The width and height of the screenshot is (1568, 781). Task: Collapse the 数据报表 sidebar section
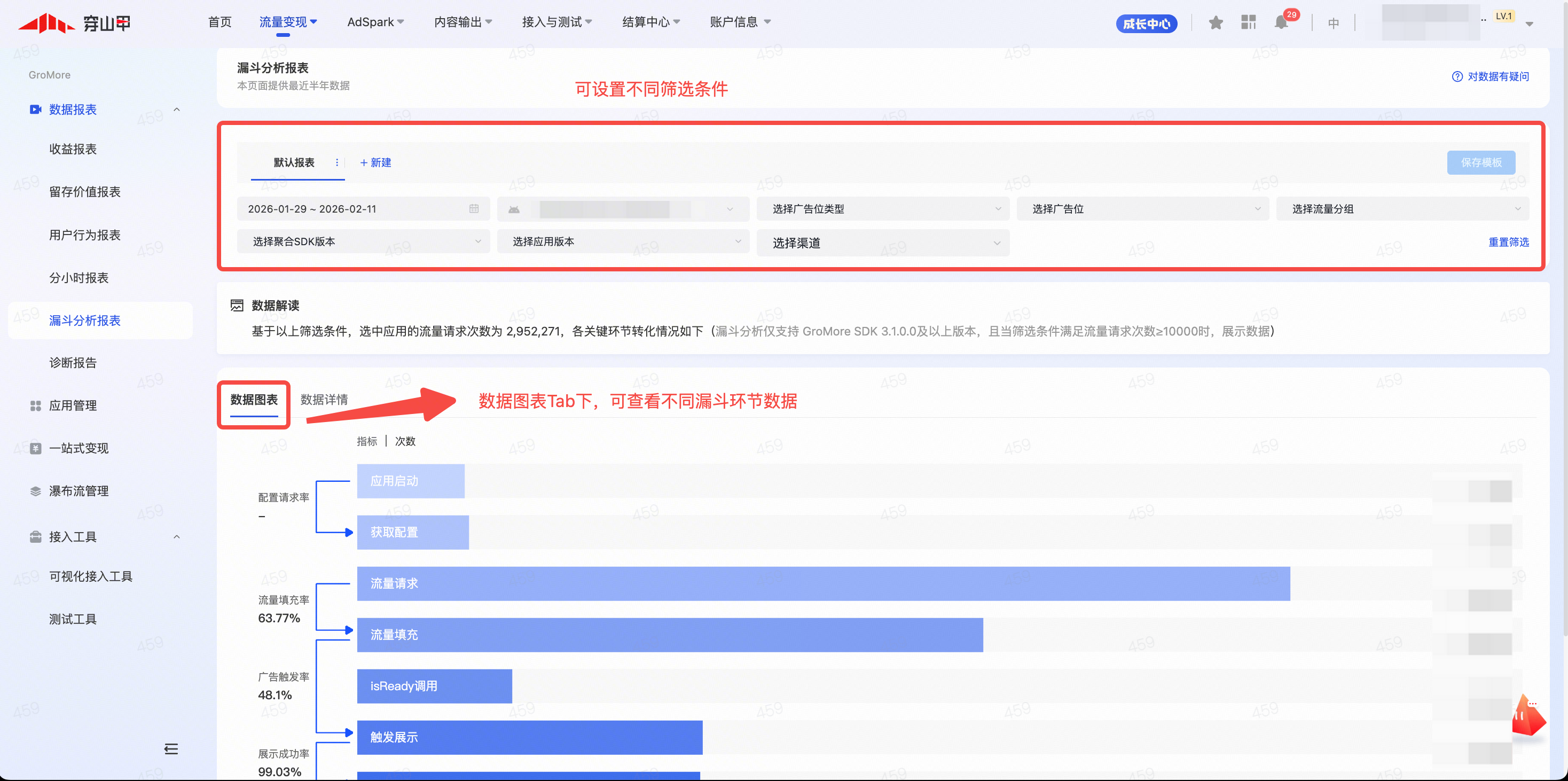(x=177, y=110)
